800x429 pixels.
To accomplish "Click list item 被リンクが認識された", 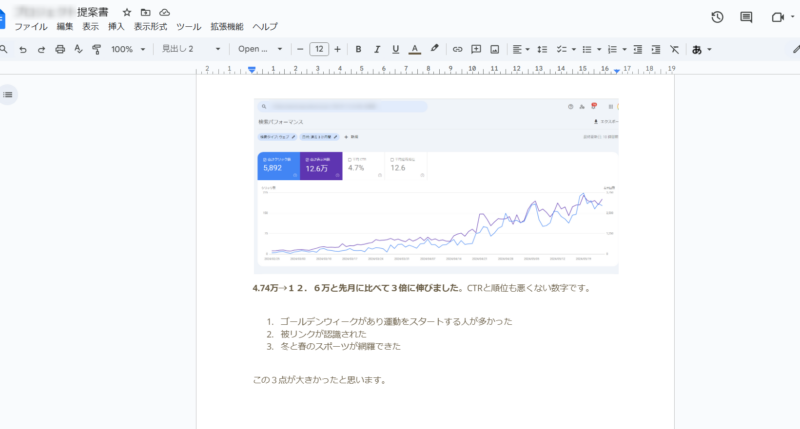I will point(323,334).
